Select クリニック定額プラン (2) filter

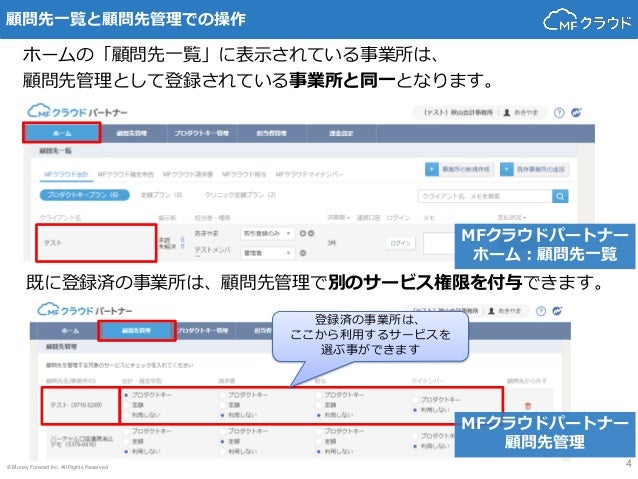240,195
